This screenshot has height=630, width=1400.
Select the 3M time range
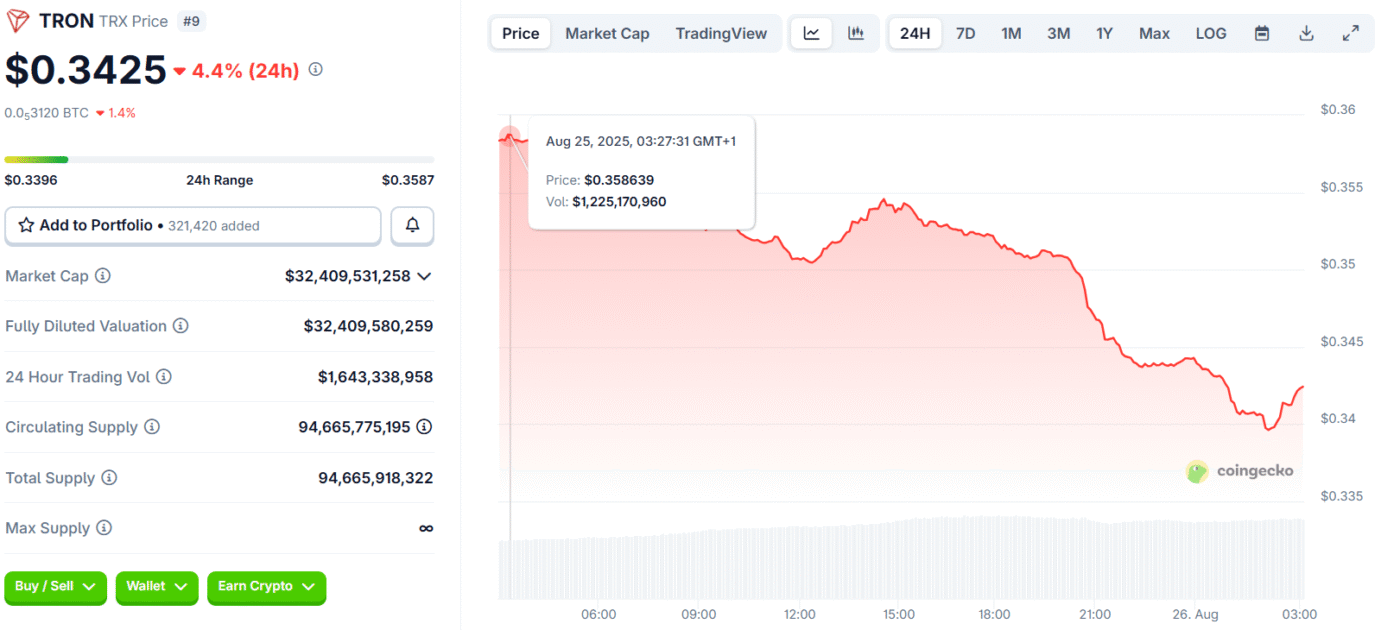pyautogui.click(x=1058, y=33)
